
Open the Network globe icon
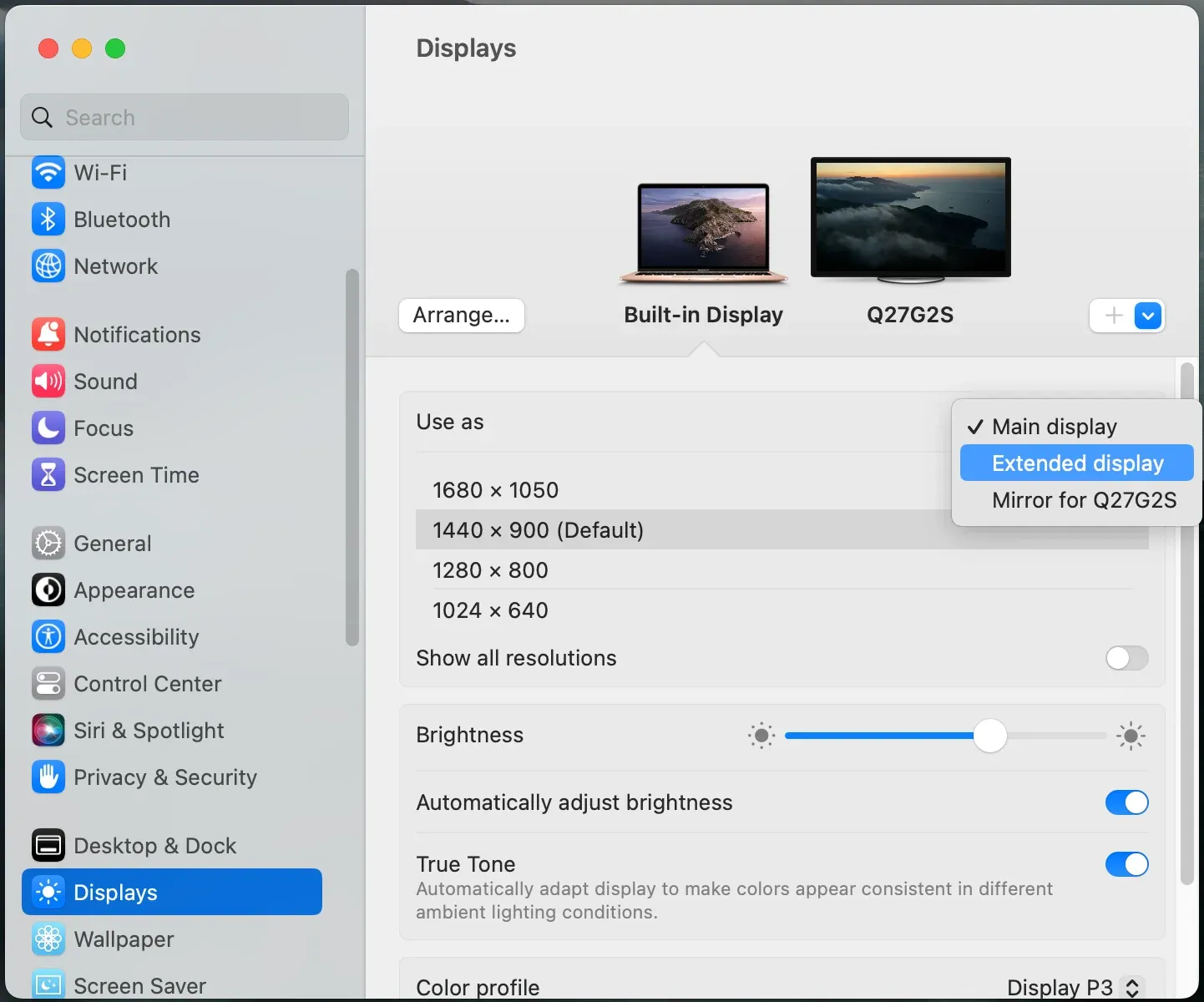coord(48,266)
